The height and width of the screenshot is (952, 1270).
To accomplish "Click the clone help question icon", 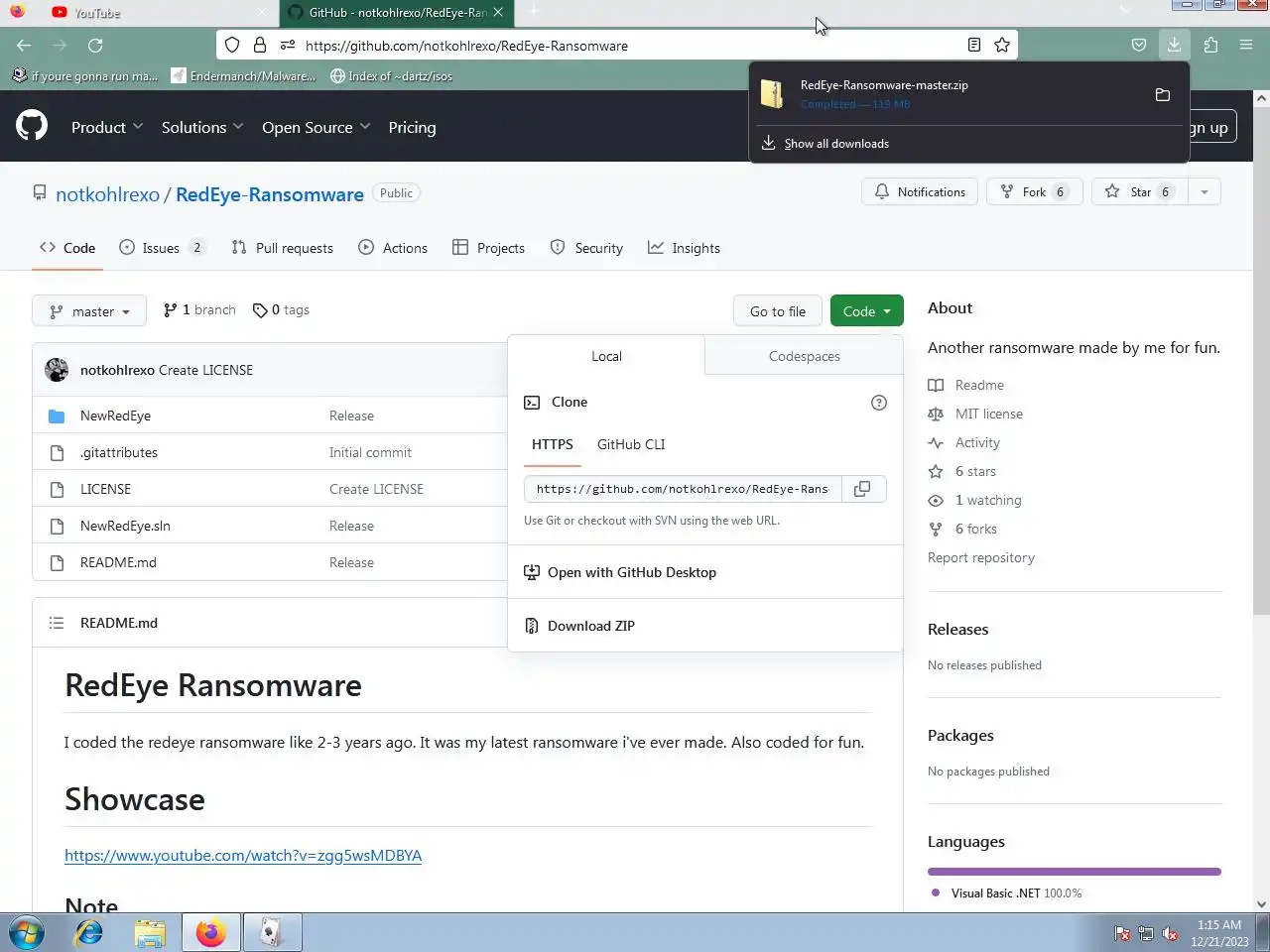I will click(878, 402).
